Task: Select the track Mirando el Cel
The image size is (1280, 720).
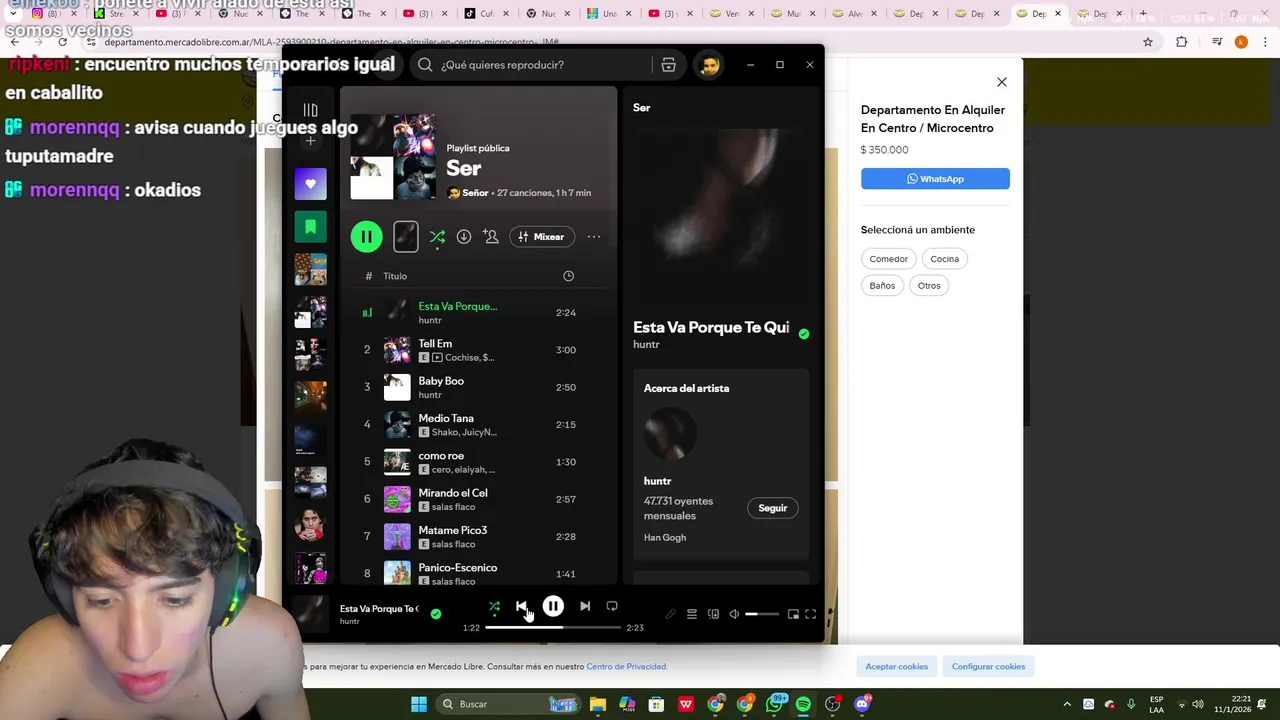Action: click(x=480, y=499)
